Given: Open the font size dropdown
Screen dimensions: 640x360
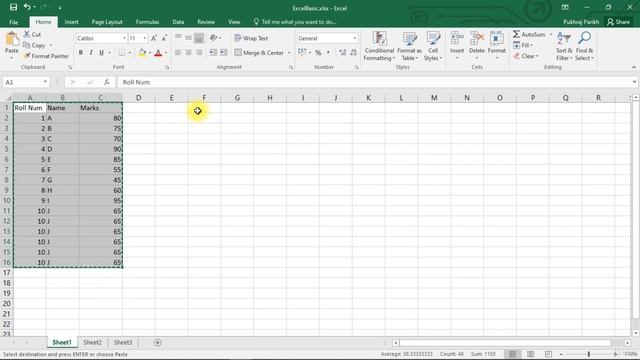Looking at the screenshot, I should [x=144, y=38].
